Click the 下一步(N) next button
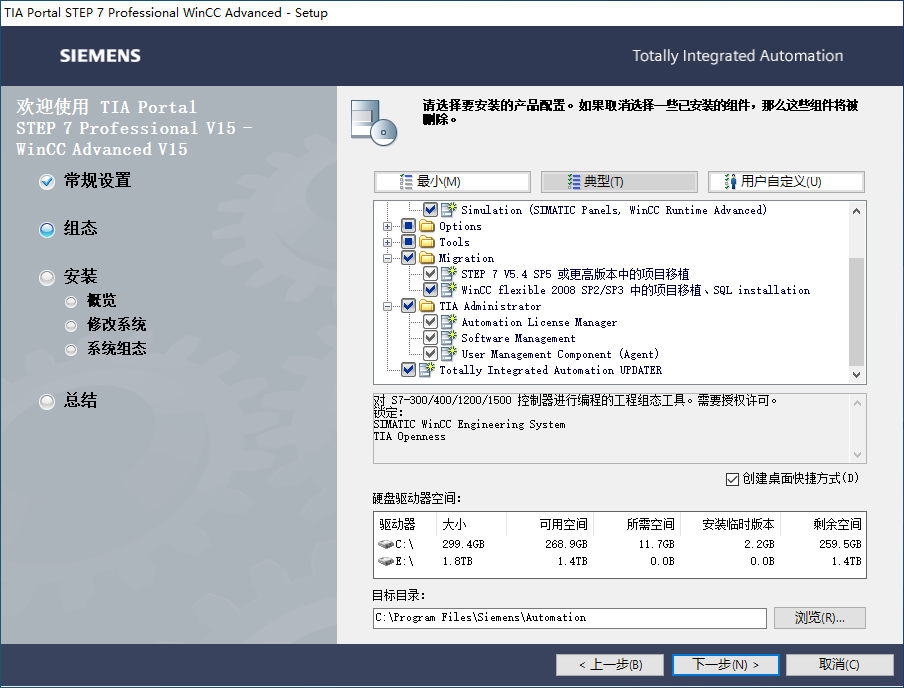The height and width of the screenshot is (688, 904). click(x=725, y=665)
